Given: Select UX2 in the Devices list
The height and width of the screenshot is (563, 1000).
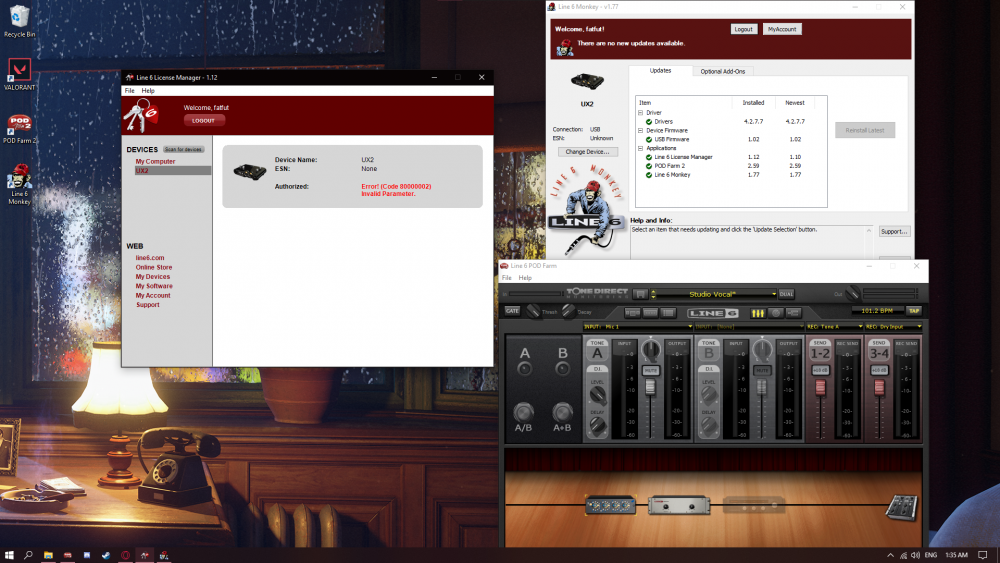Looking at the screenshot, I should coord(142,171).
